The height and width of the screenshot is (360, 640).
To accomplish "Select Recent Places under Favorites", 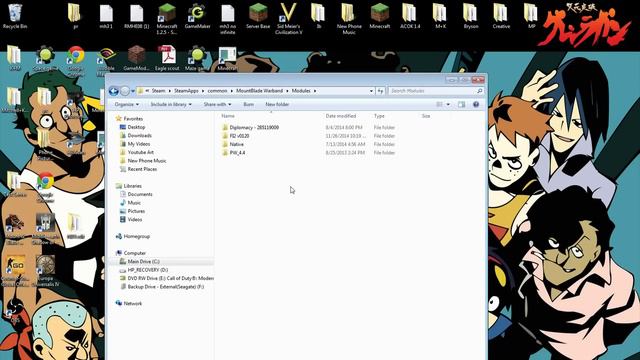I will [x=138, y=169].
